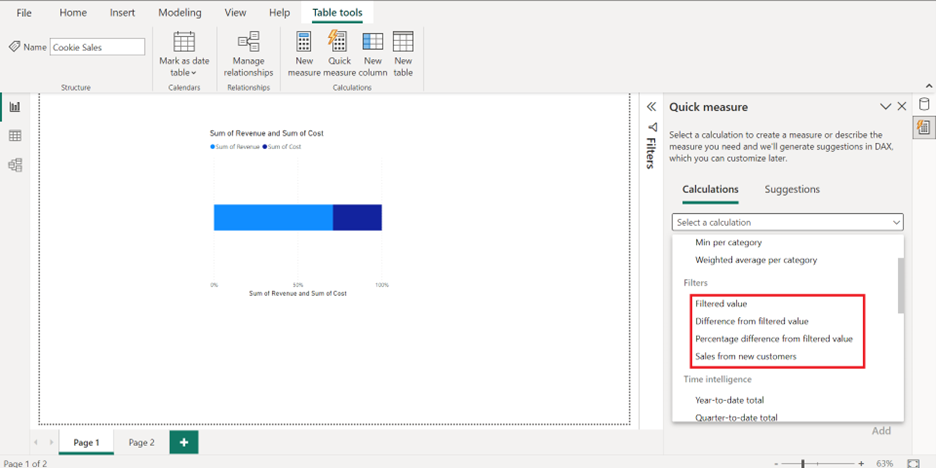Close the Quick measure pane
The height and width of the screenshot is (468, 936).
902,107
